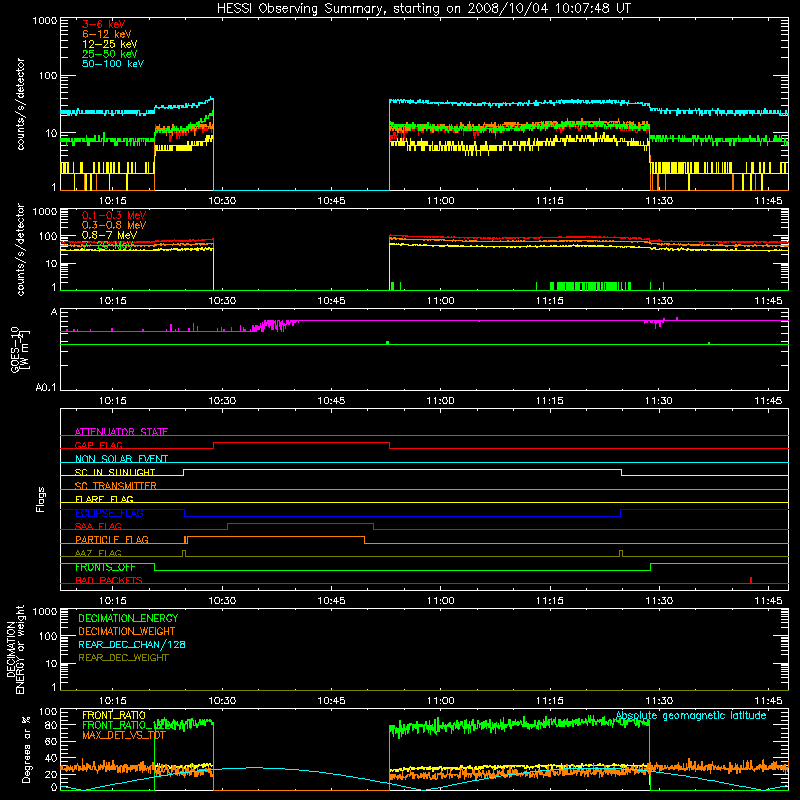Click the Degrees or % axis label

26,749
